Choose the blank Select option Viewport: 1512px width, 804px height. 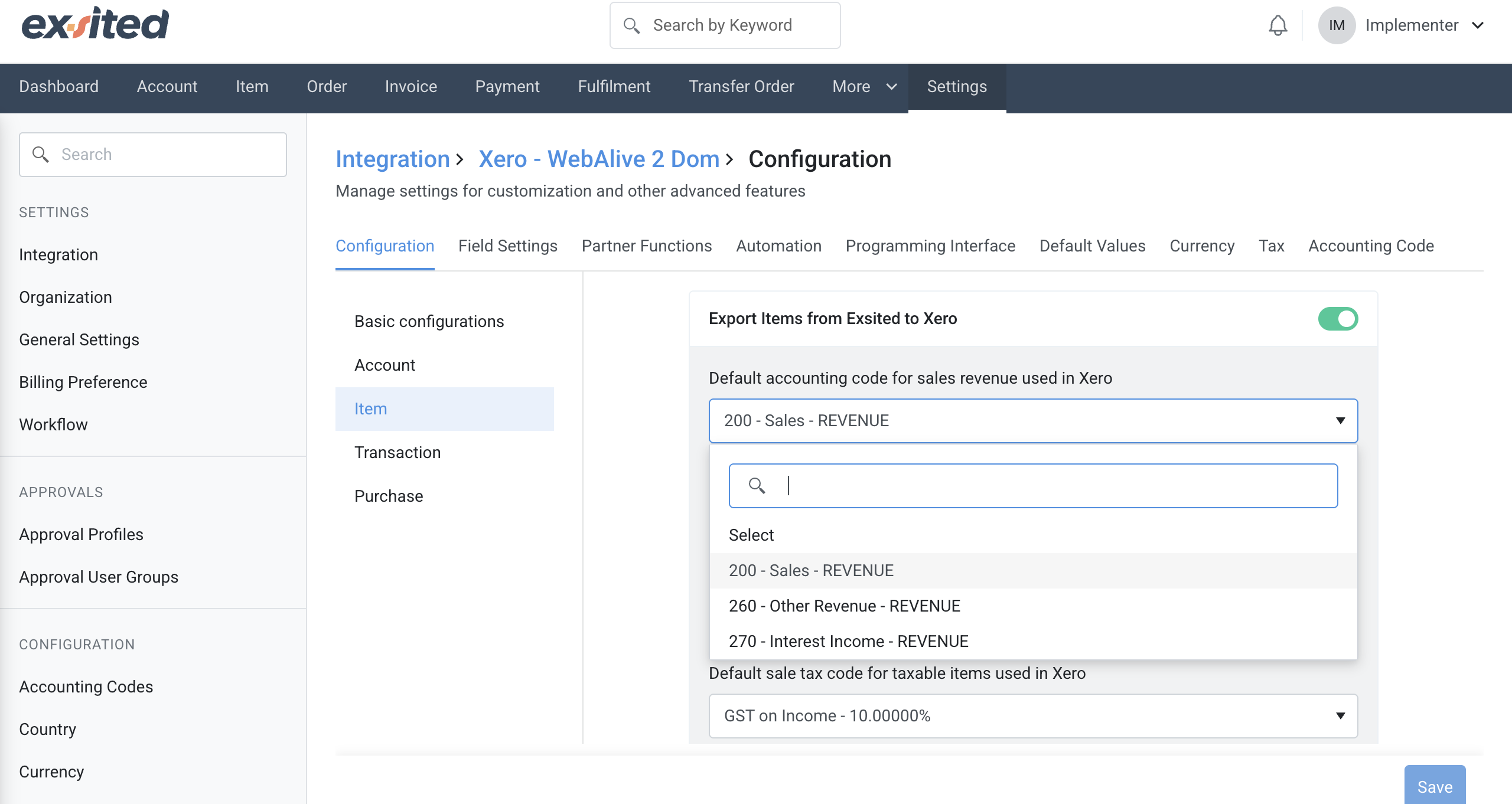[x=1033, y=535]
